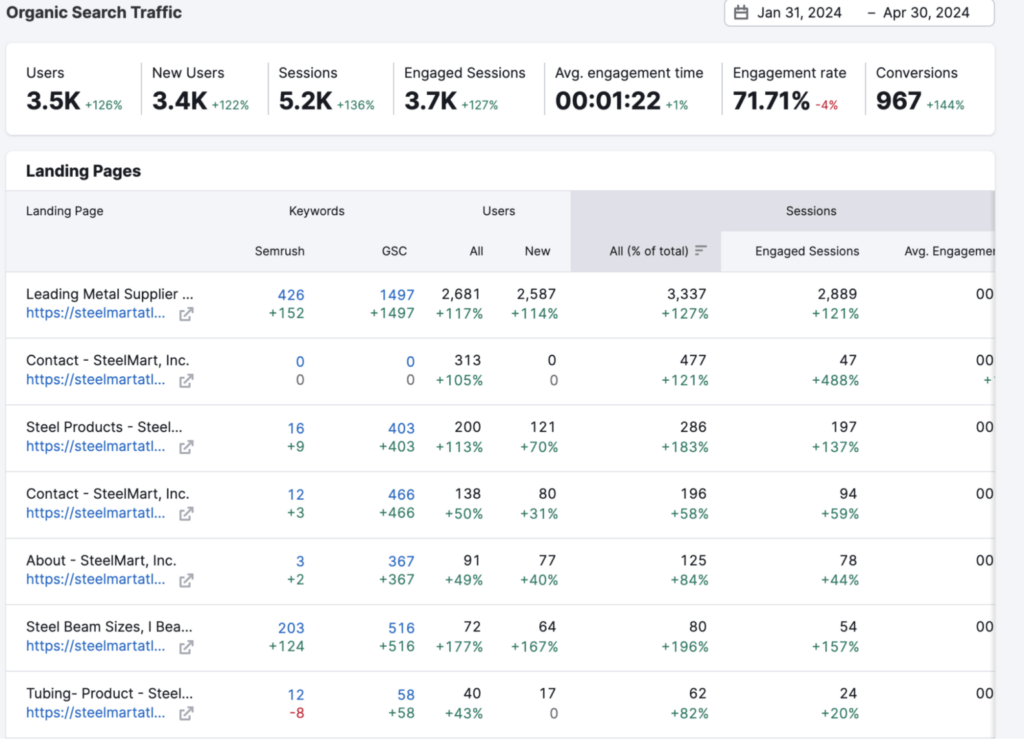Viewport: 1024px width, 739px height.
Task: Open the 1497 GSC keywords link
Action: point(397,294)
